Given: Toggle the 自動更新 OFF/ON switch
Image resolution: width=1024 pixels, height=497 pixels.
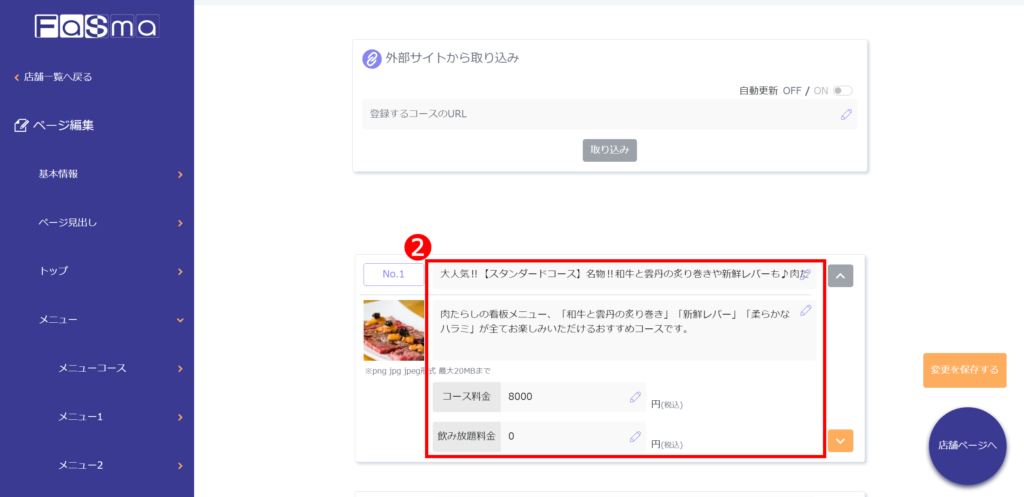Looking at the screenshot, I should [842, 91].
